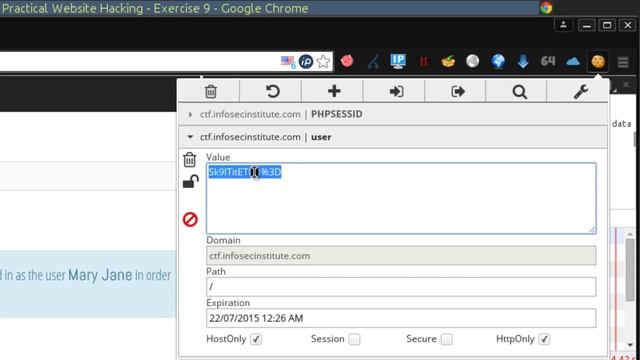640x360 pixels.
Task: Delete all cookies with top trash icon
Action: (211, 91)
